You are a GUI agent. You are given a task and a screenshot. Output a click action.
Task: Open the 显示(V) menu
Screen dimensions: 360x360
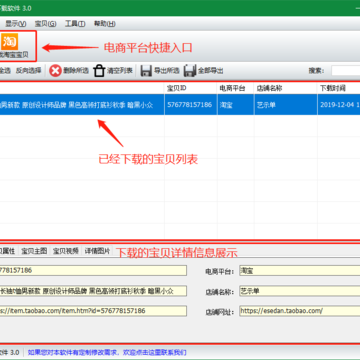tap(16, 24)
